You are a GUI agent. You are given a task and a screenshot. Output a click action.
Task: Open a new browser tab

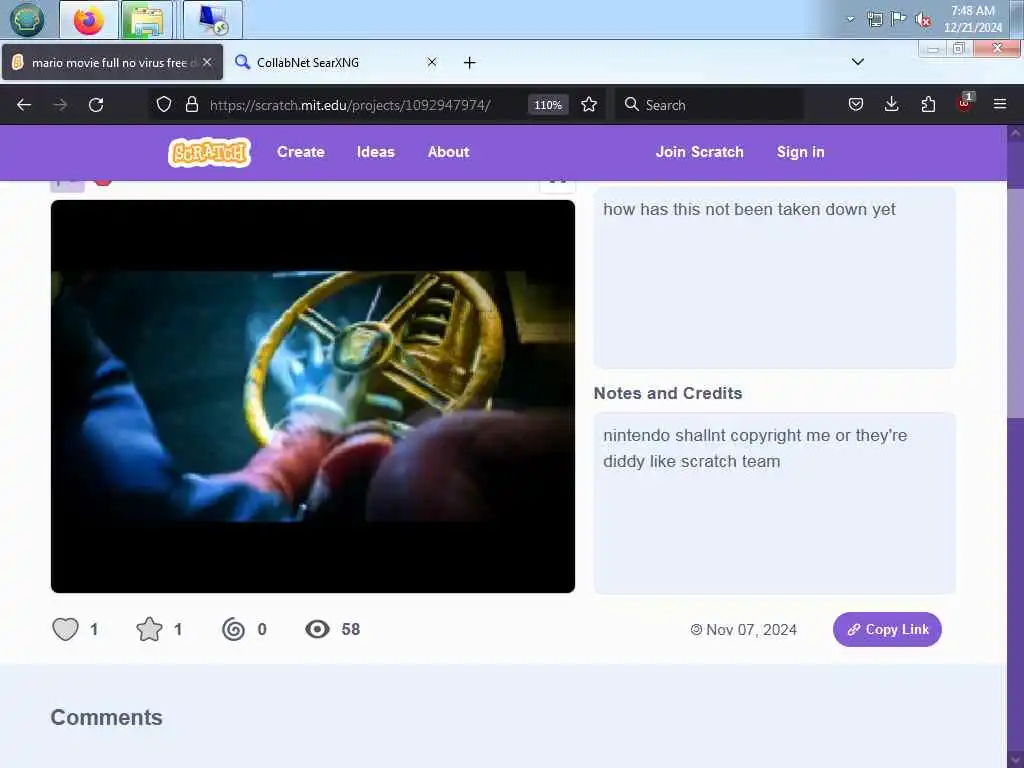(x=470, y=63)
